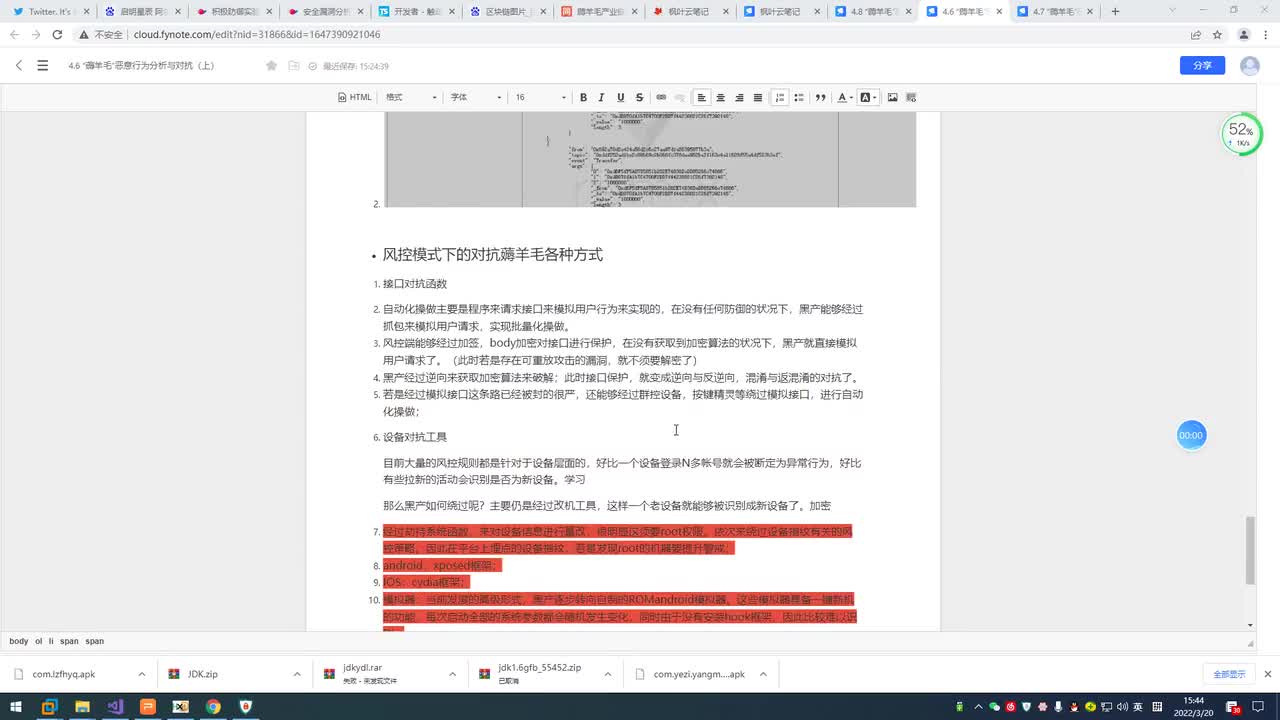Viewport: 1280px width, 720px height.
Task: Insert a hyperlink via link icon
Action: [x=661, y=97]
